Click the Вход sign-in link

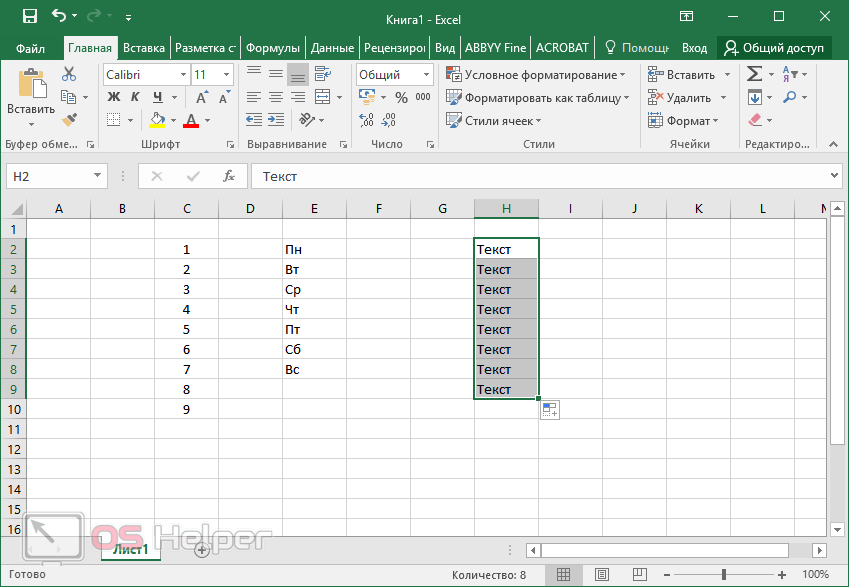pyautogui.click(x=694, y=48)
